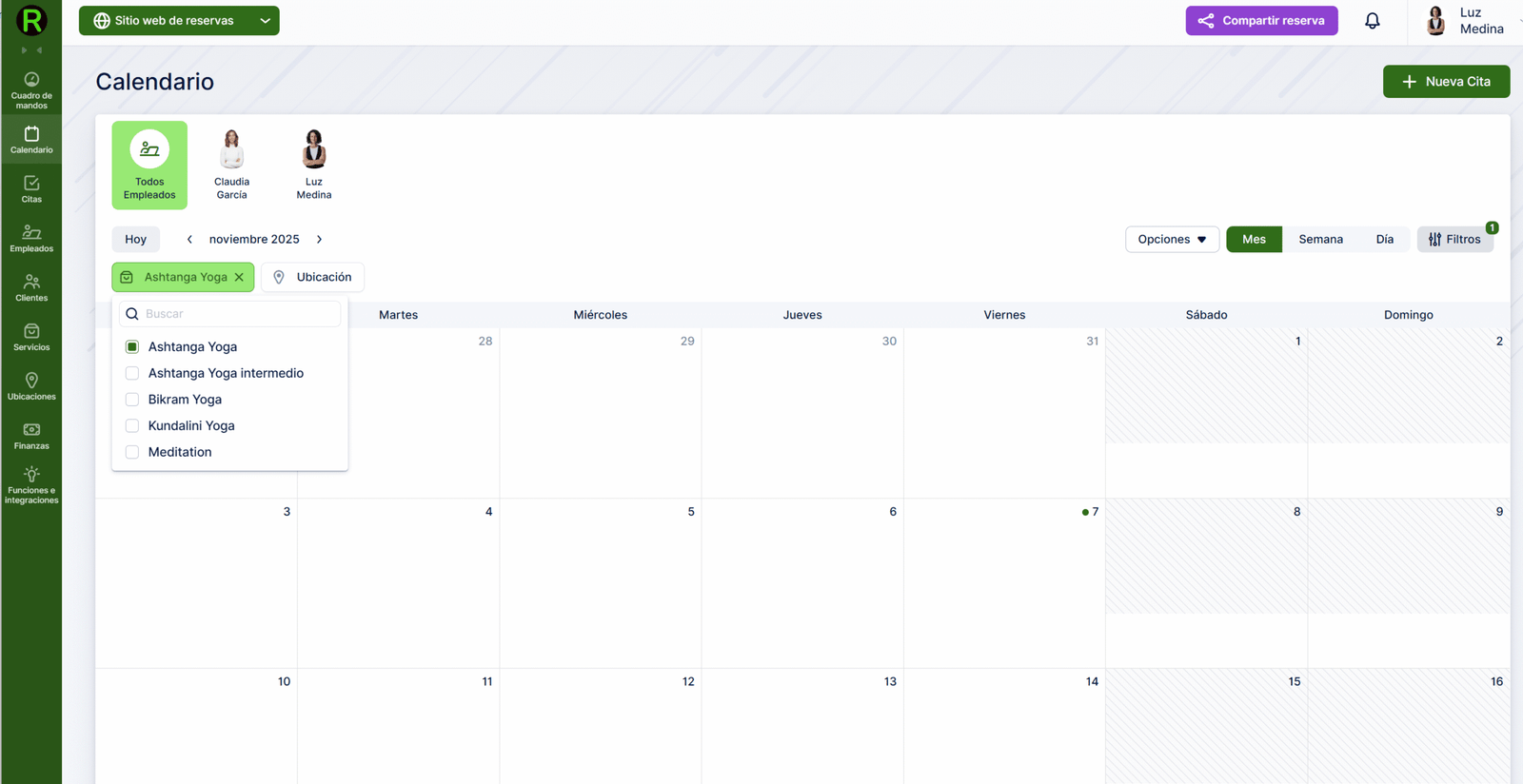Enable the Kundalini Yoga filter checkbox
The image size is (1523, 784).
132,426
